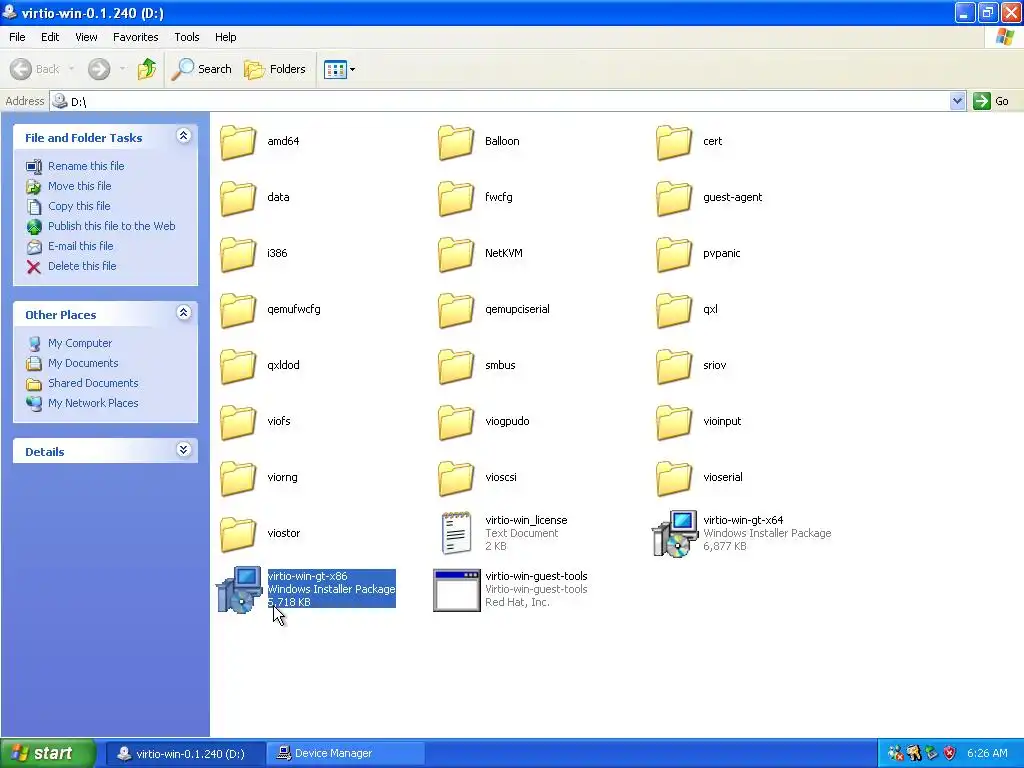
Task: Click the Back navigation button
Action: [35, 69]
